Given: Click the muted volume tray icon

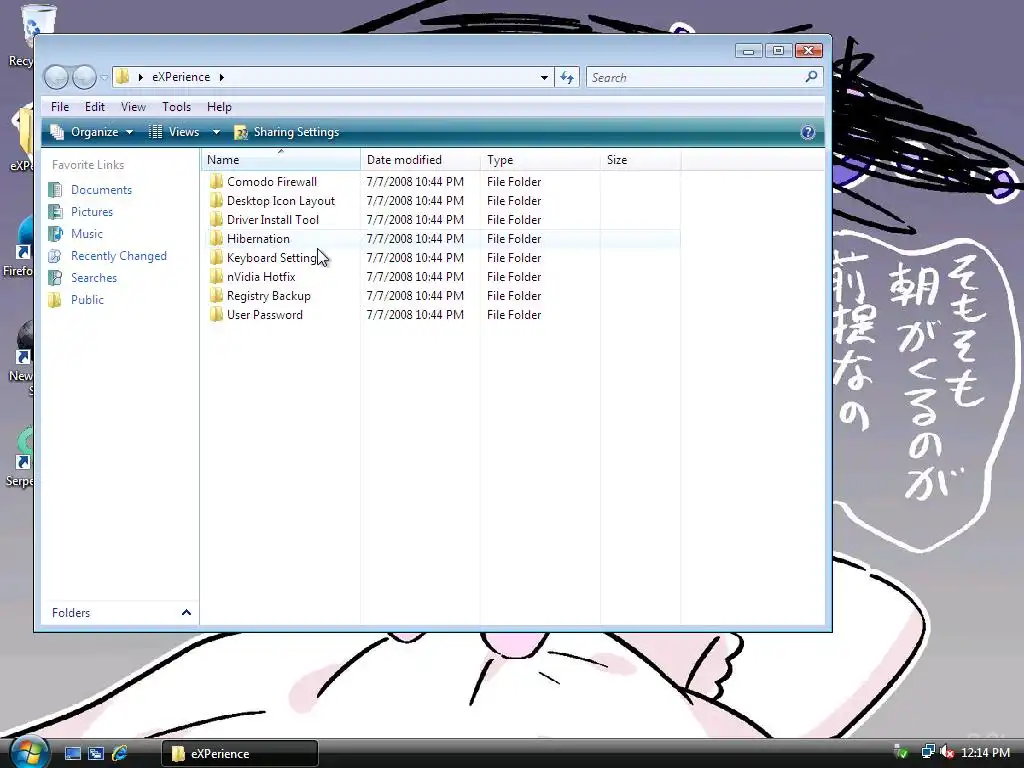Looking at the screenshot, I should pos(947,752).
